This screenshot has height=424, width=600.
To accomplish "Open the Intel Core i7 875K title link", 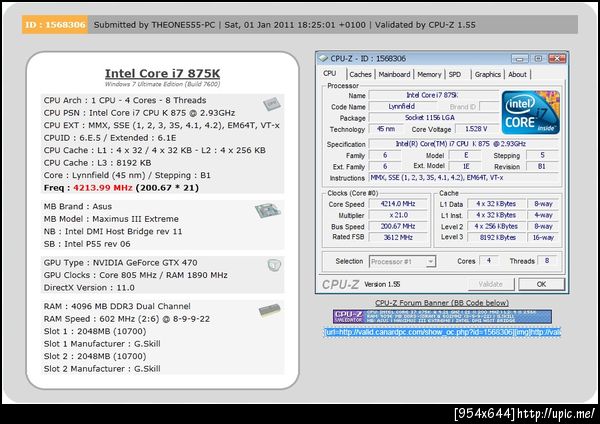I will [x=162, y=73].
